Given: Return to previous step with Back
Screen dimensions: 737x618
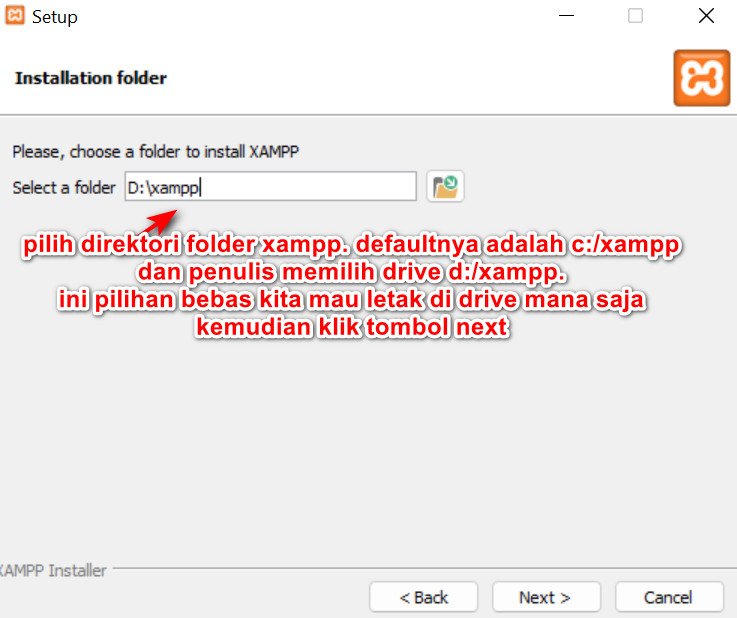Looking at the screenshot, I should (423, 597).
